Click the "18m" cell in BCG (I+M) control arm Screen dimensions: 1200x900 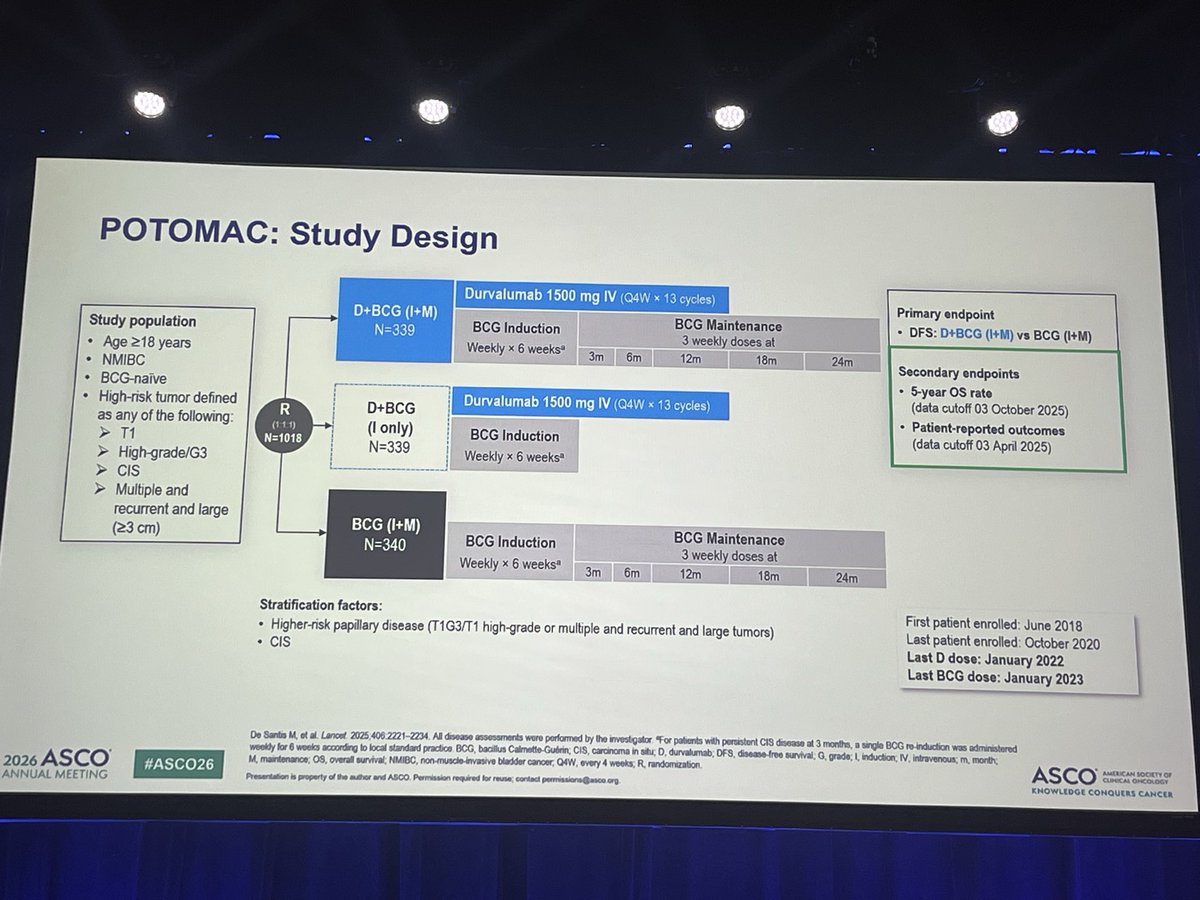(x=769, y=575)
